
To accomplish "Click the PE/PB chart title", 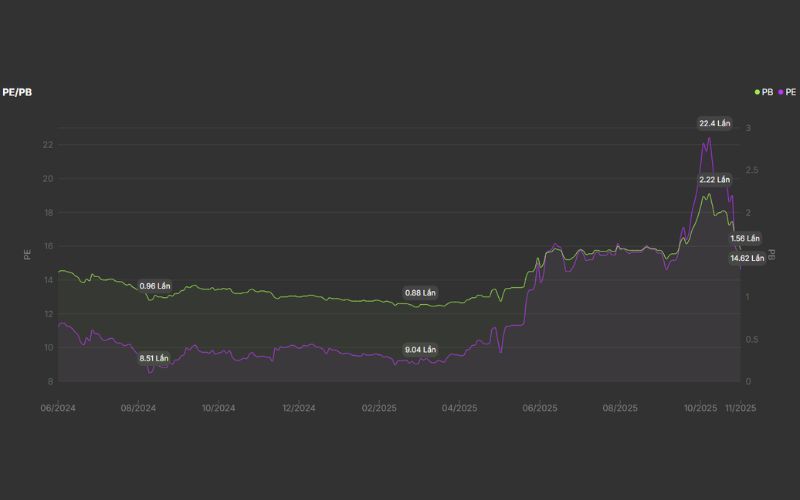I will point(18,92).
